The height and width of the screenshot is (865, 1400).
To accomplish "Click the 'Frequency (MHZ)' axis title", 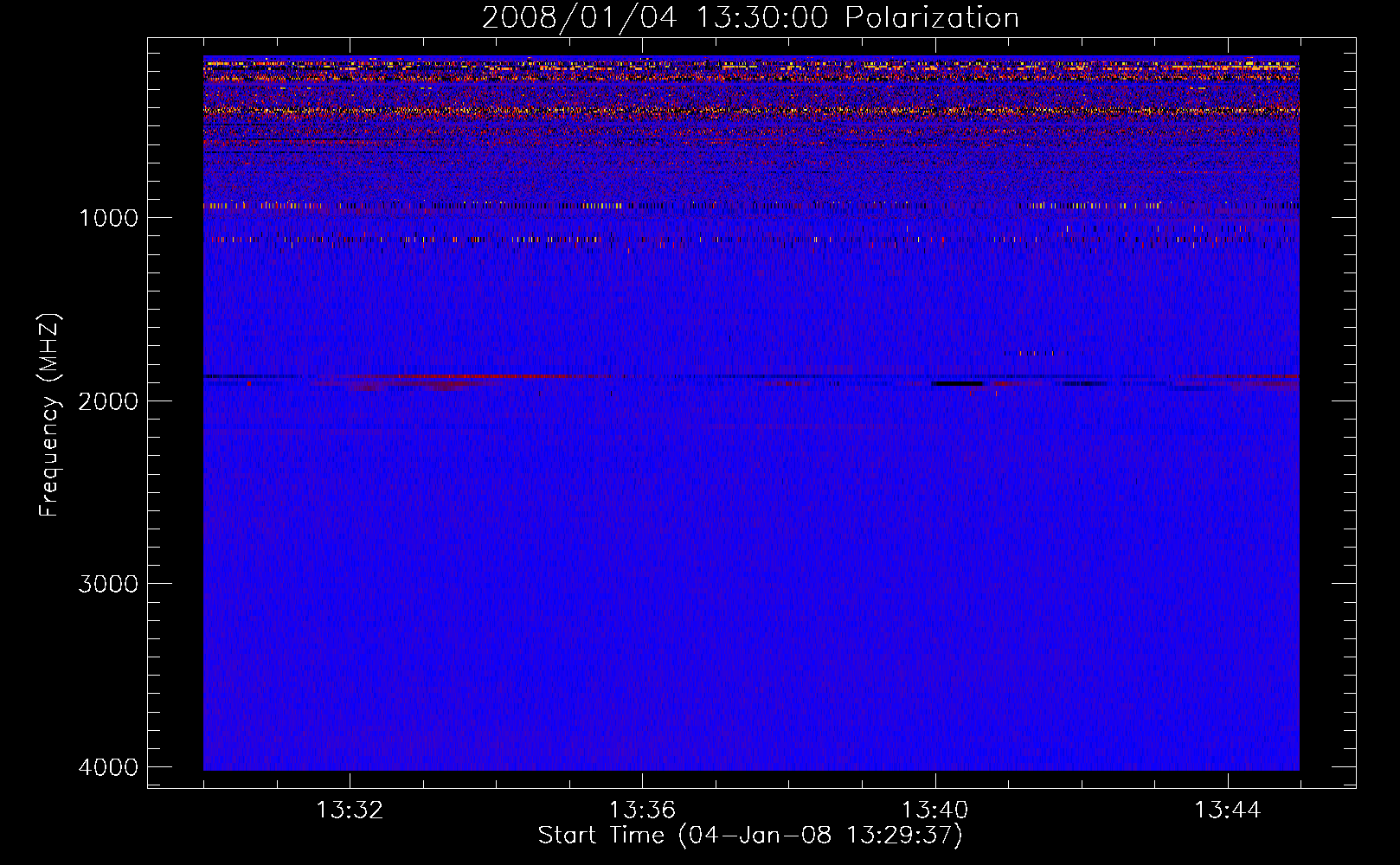I will [49, 414].
